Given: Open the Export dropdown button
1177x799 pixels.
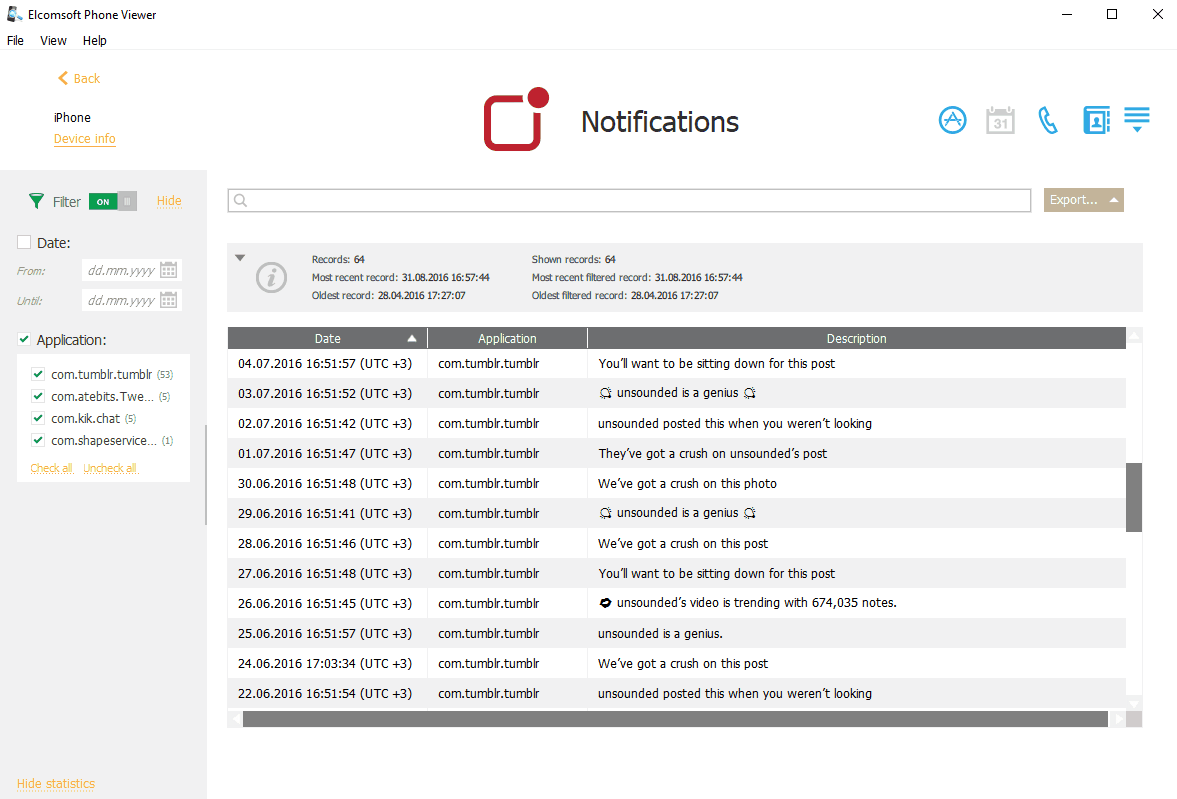Looking at the screenshot, I should tap(1083, 200).
